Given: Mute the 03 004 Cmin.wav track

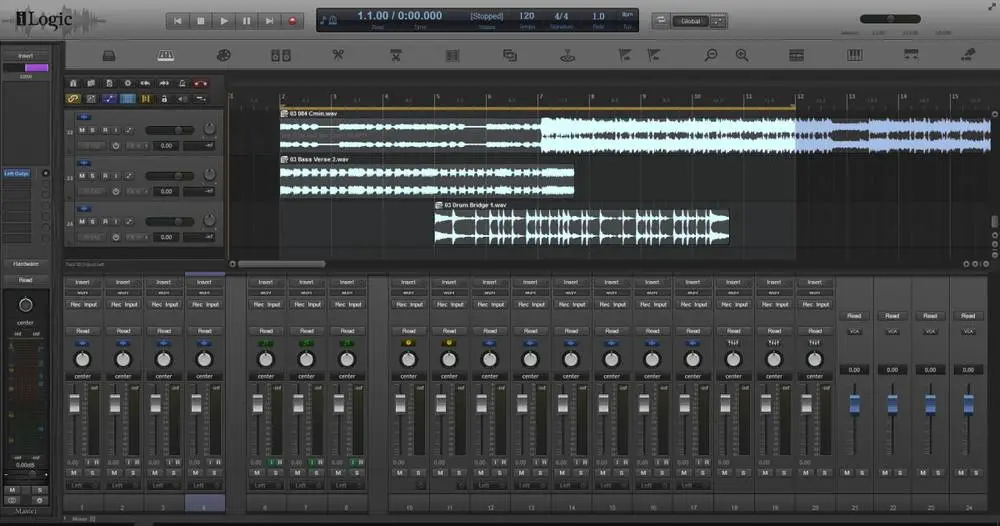Looking at the screenshot, I should [82, 130].
